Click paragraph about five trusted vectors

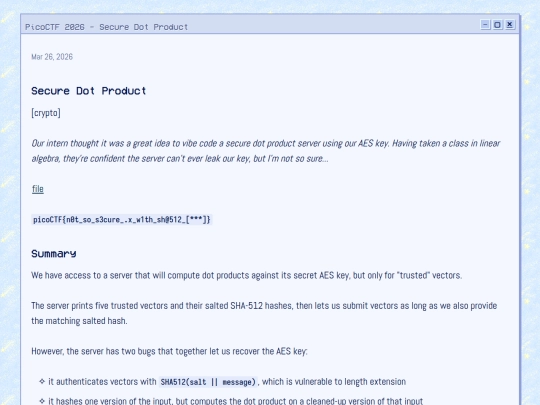[264, 313]
